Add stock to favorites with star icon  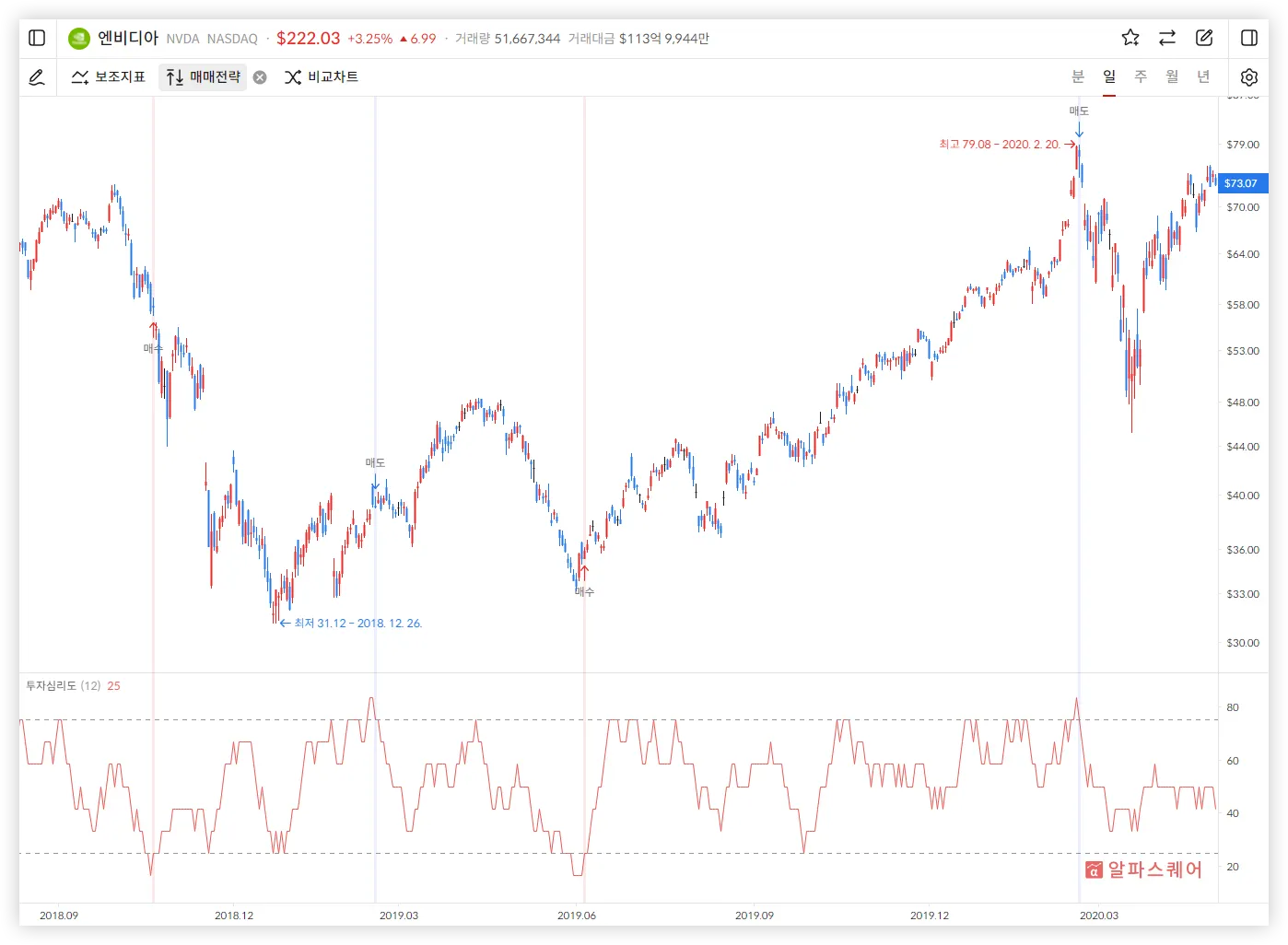click(1130, 38)
